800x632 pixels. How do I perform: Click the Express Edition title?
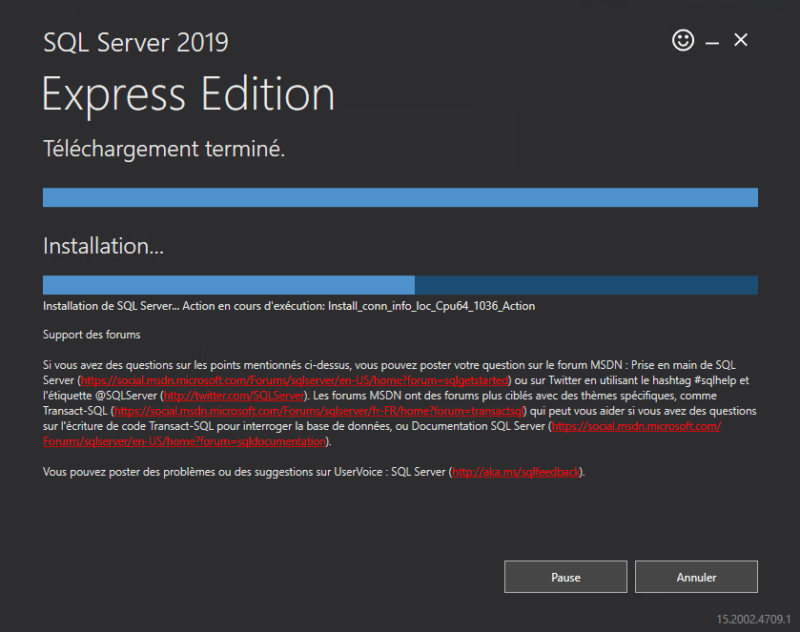point(188,95)
